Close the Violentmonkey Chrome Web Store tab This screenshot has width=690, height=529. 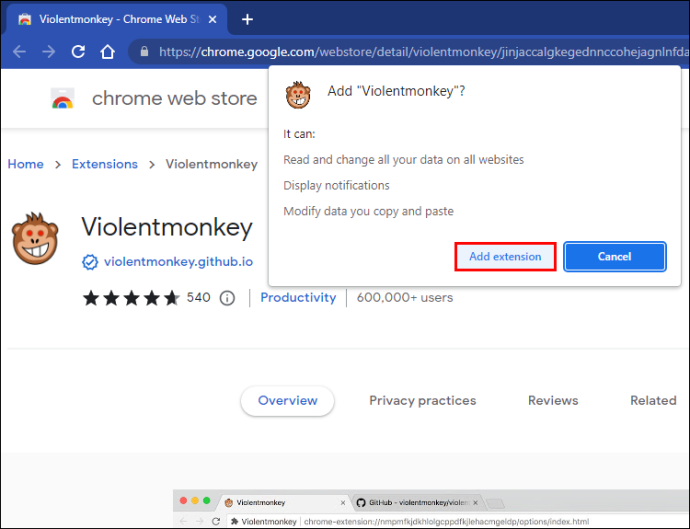coord(213,19)
